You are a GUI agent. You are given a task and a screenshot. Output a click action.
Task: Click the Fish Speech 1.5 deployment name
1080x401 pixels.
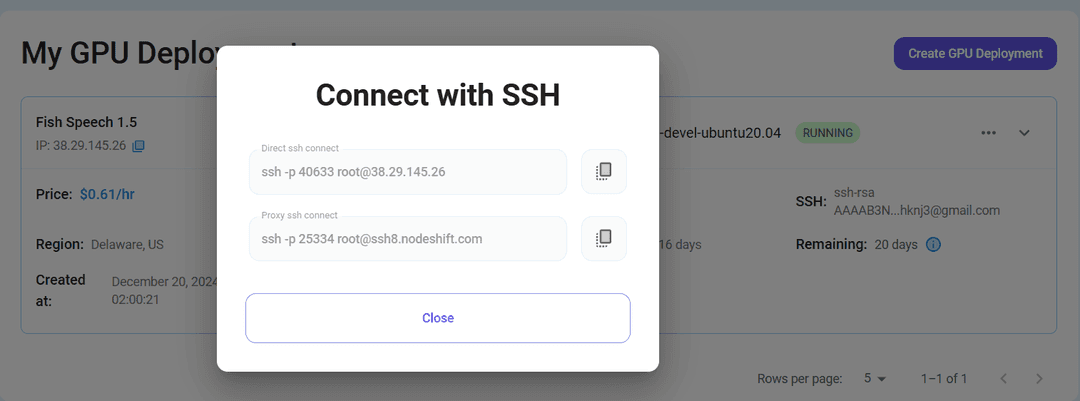coord(86,122)
